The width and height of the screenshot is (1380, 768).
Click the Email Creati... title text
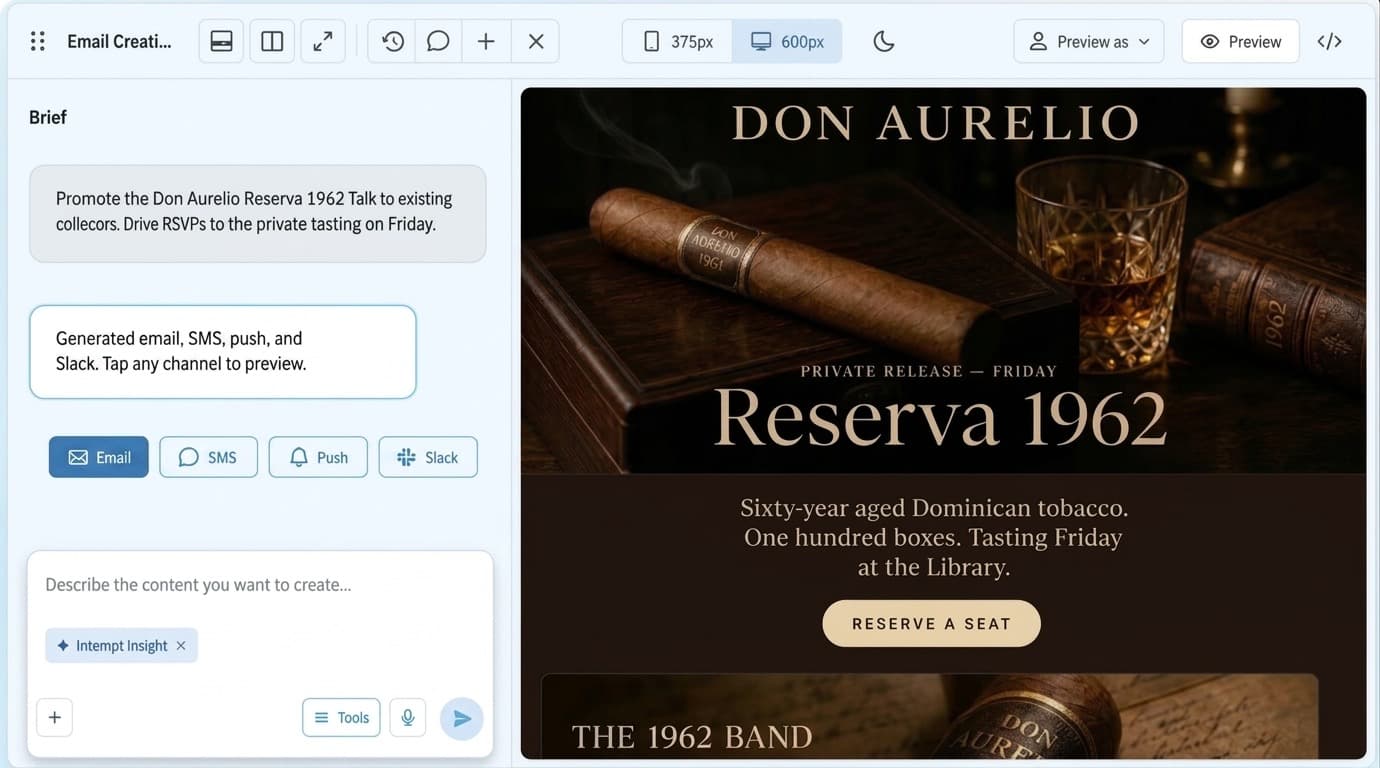119,41
